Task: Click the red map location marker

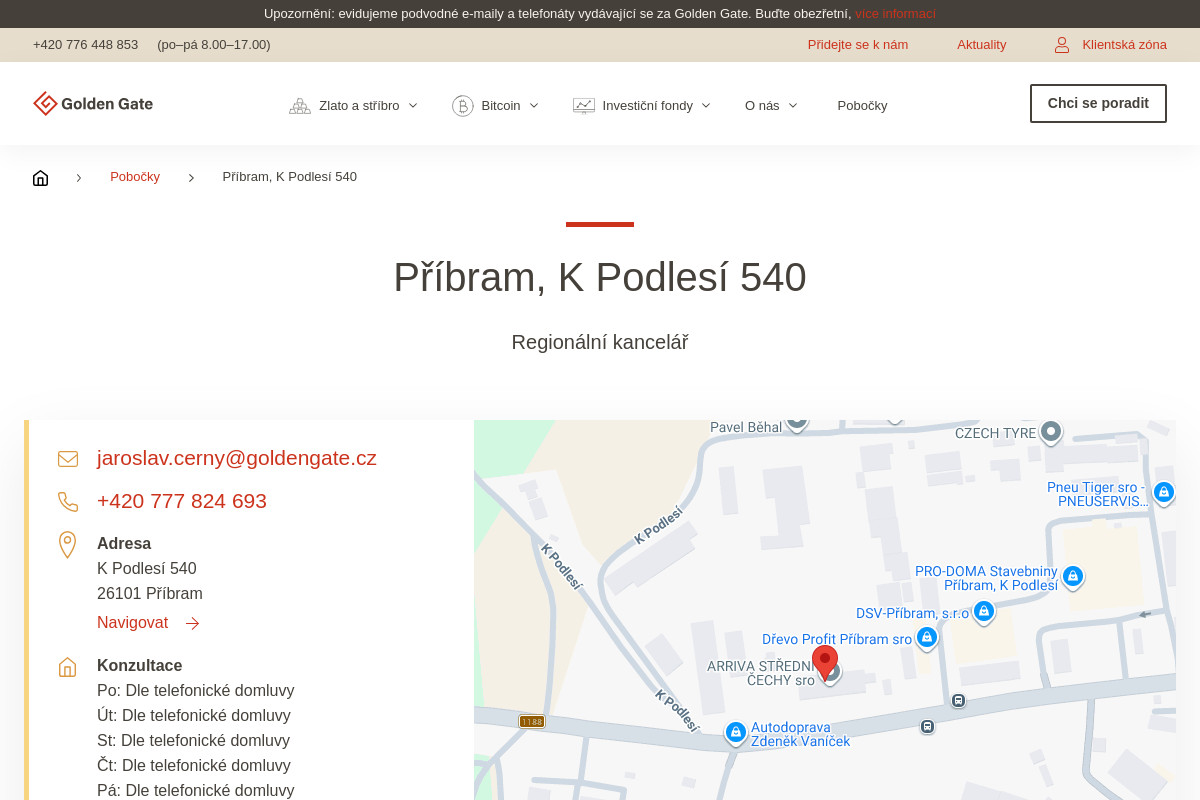Action: coord(825,663)
